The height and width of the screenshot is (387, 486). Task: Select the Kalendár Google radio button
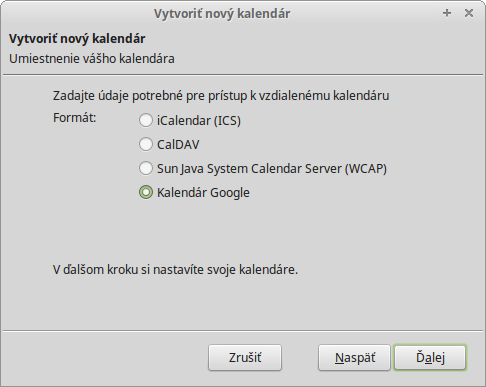click(146, 192)
